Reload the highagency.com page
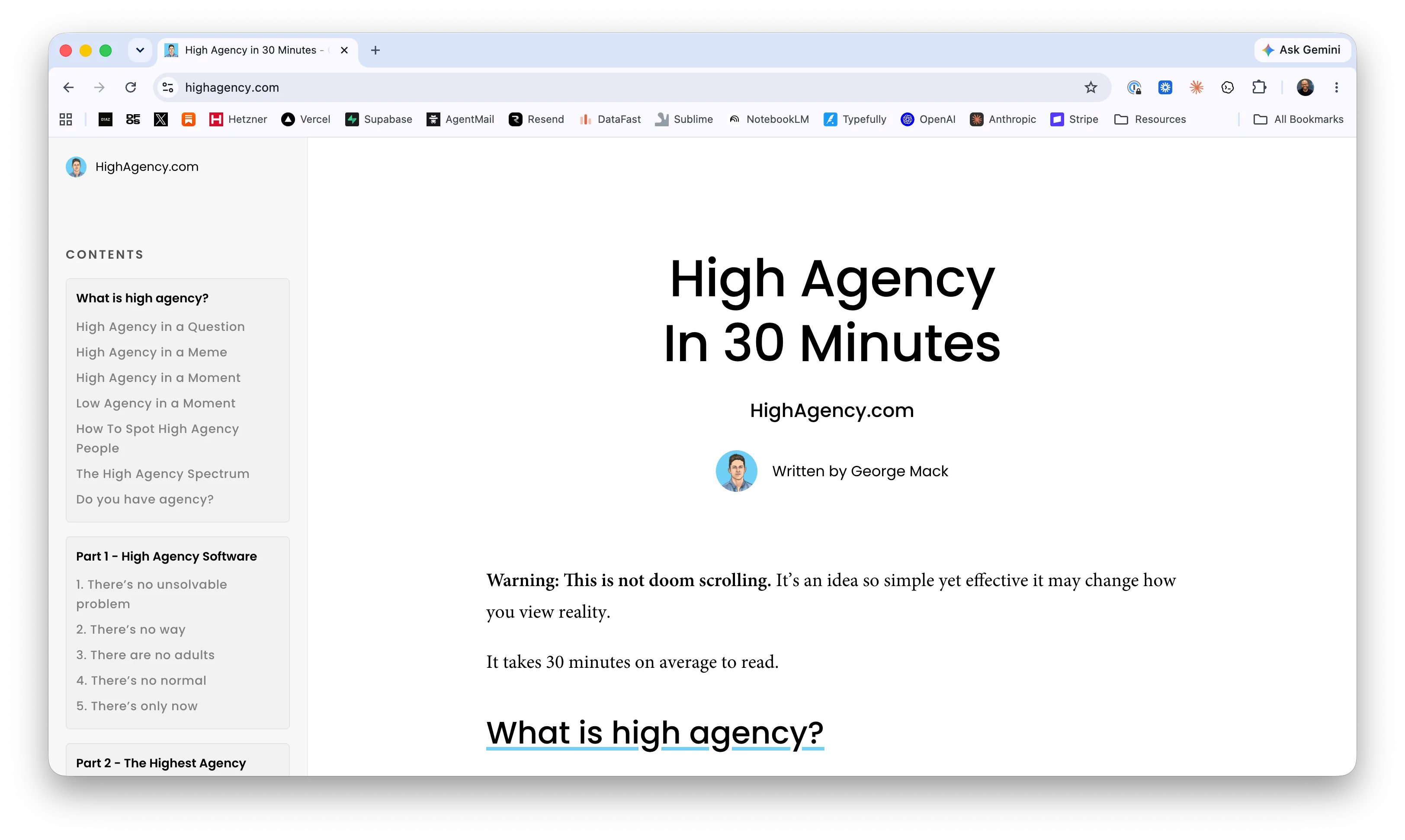This screenshot has width=1405, height=840. tap(131, 87)
